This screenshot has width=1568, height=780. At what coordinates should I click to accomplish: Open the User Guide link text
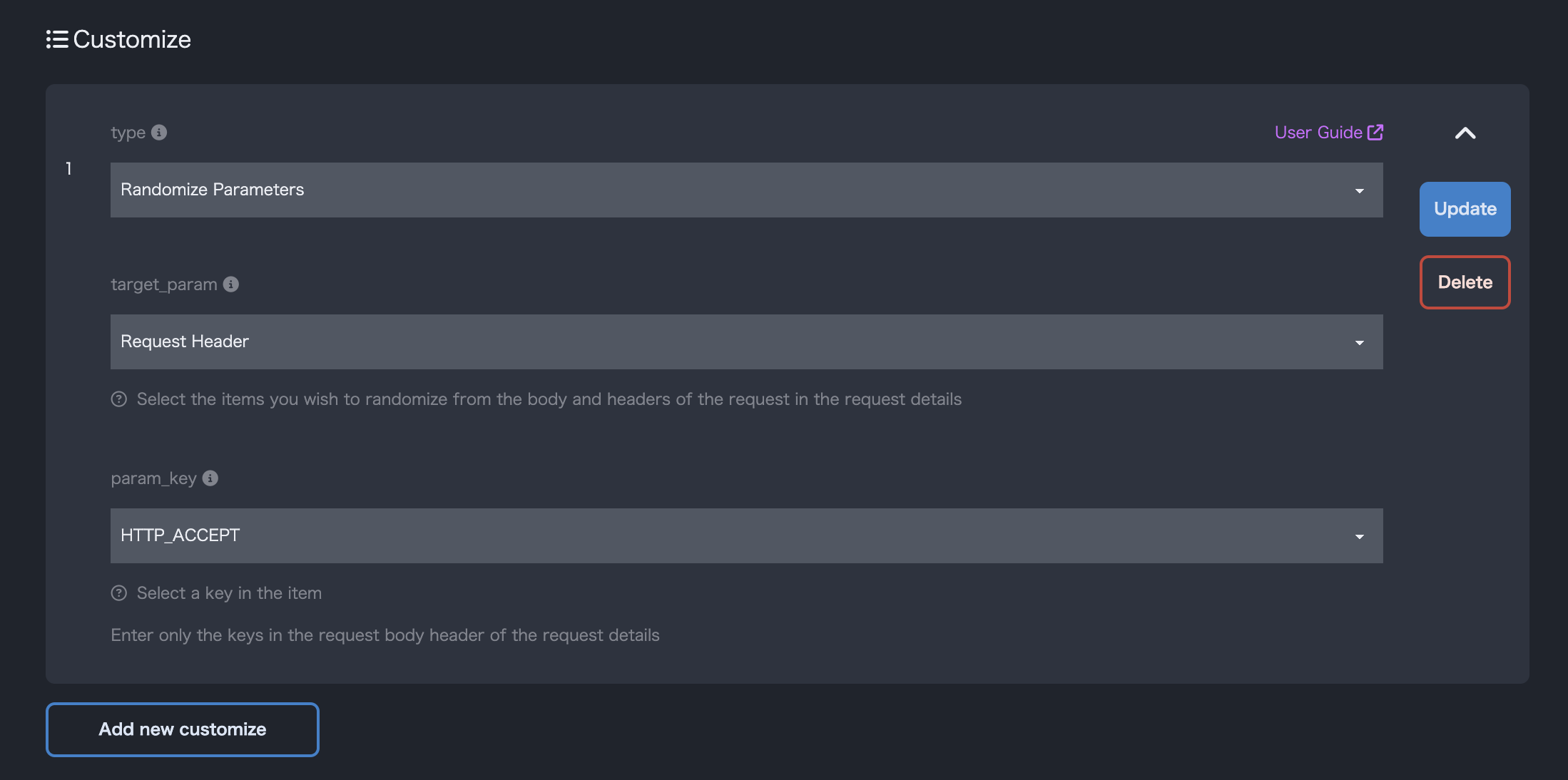point(1318,133)
